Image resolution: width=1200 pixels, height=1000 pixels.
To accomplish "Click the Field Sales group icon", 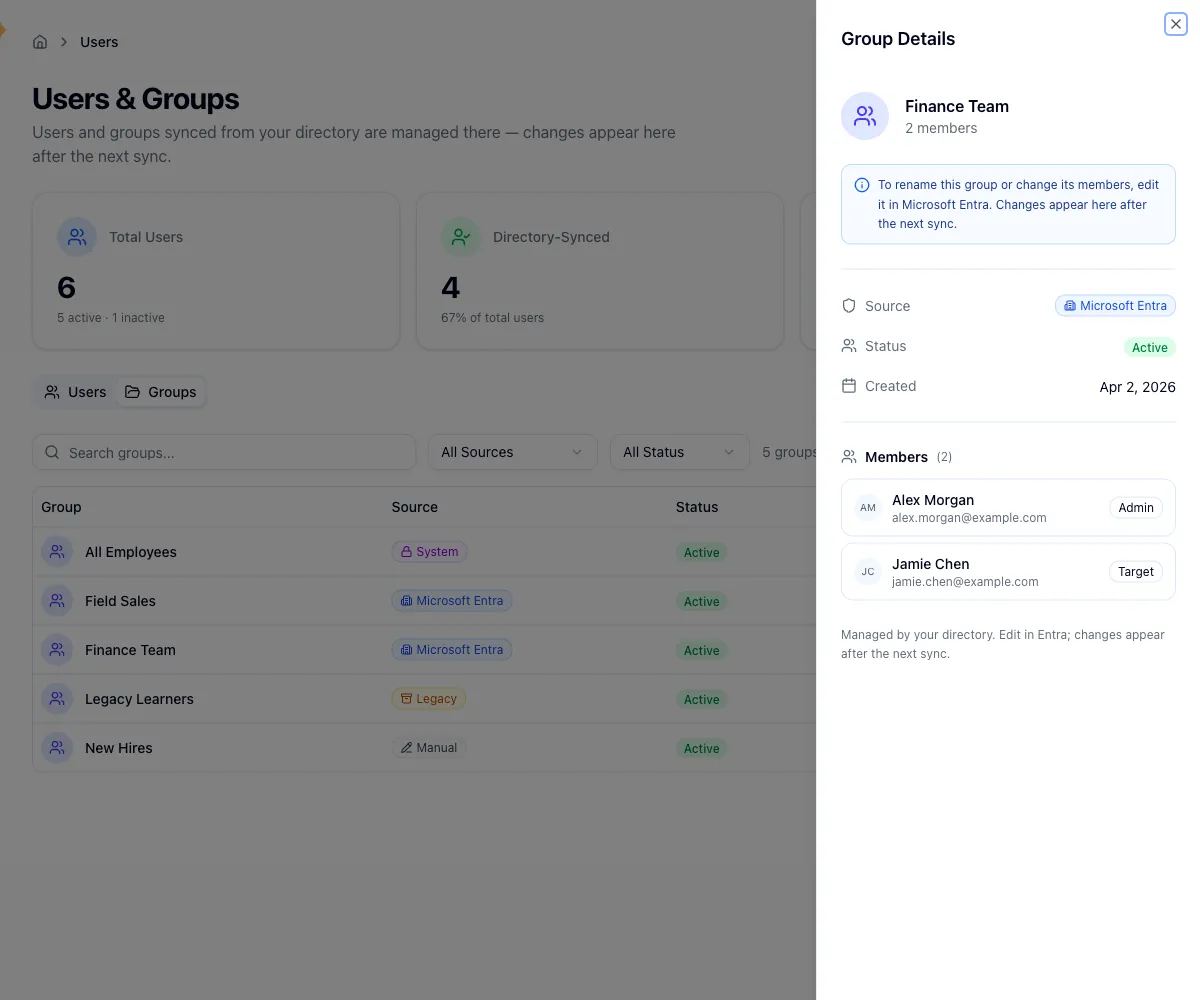I will 57,601.
